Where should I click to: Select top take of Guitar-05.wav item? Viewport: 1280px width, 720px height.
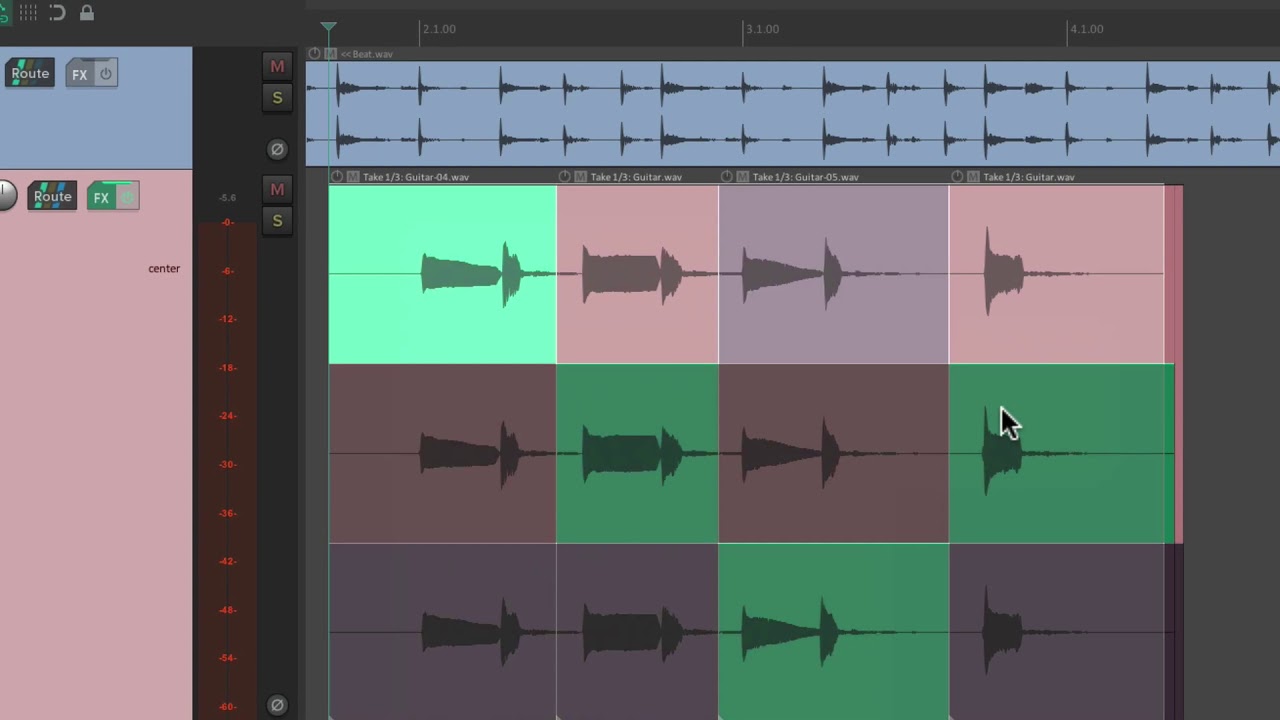(833, 274)
